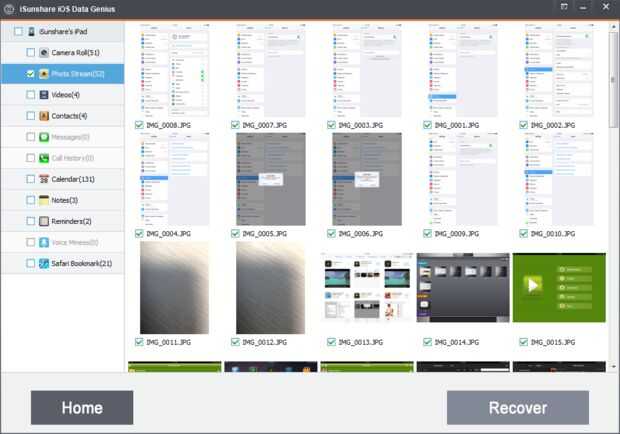Uncheck IMG_0012.JPG checkbox
620x434 pixels.
click(x=235, y=342)
